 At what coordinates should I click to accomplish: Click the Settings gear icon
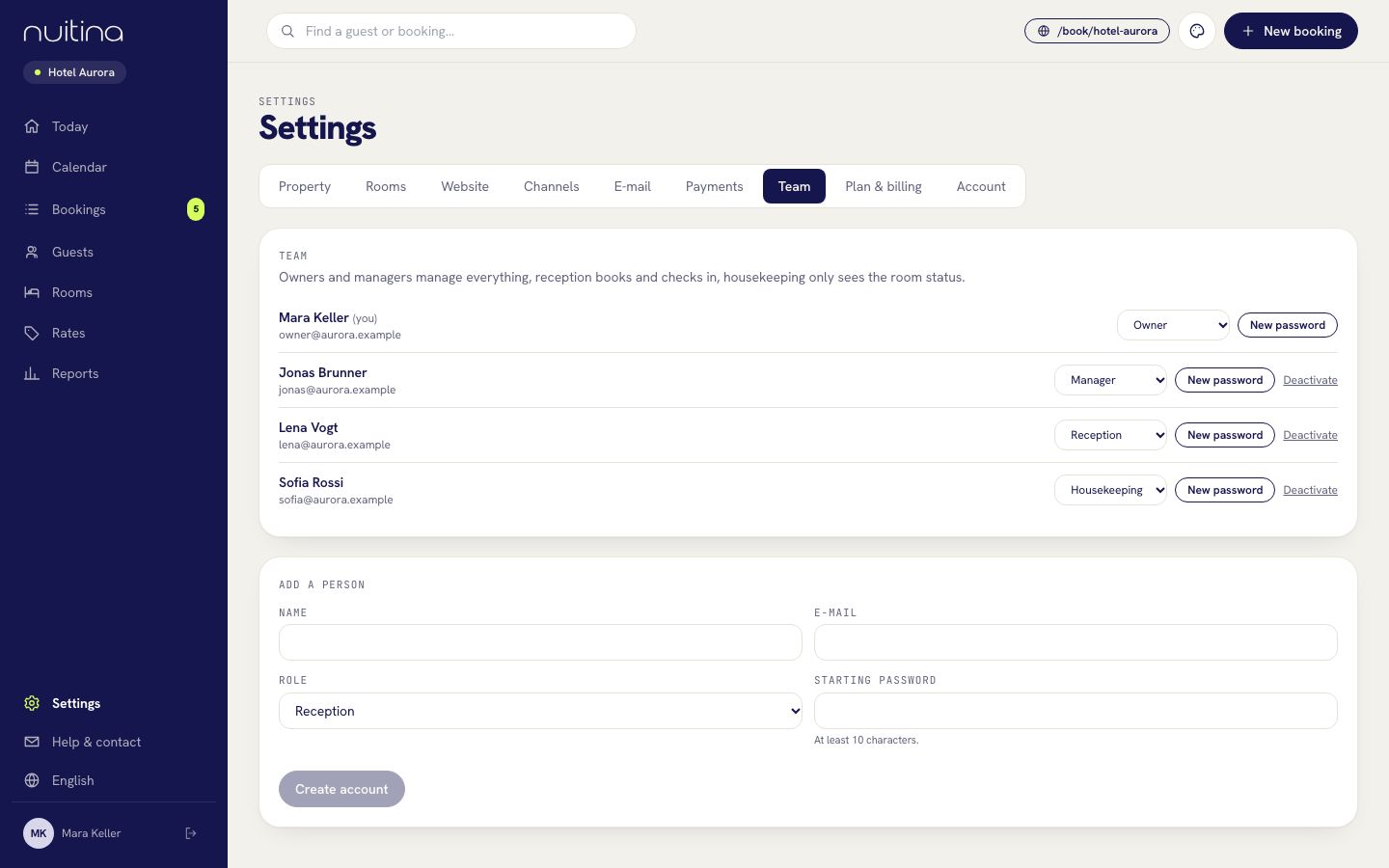32,703
